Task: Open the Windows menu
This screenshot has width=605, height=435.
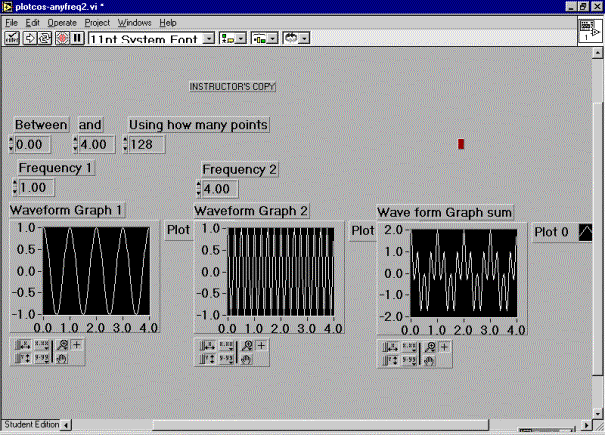Action: (x=134, y=23)
